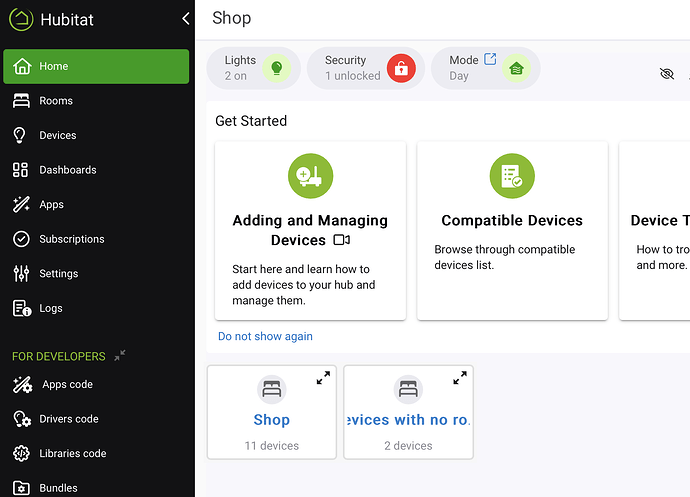Open the Devices menu item
Screen dimensions: 690x497
(96, 135)
